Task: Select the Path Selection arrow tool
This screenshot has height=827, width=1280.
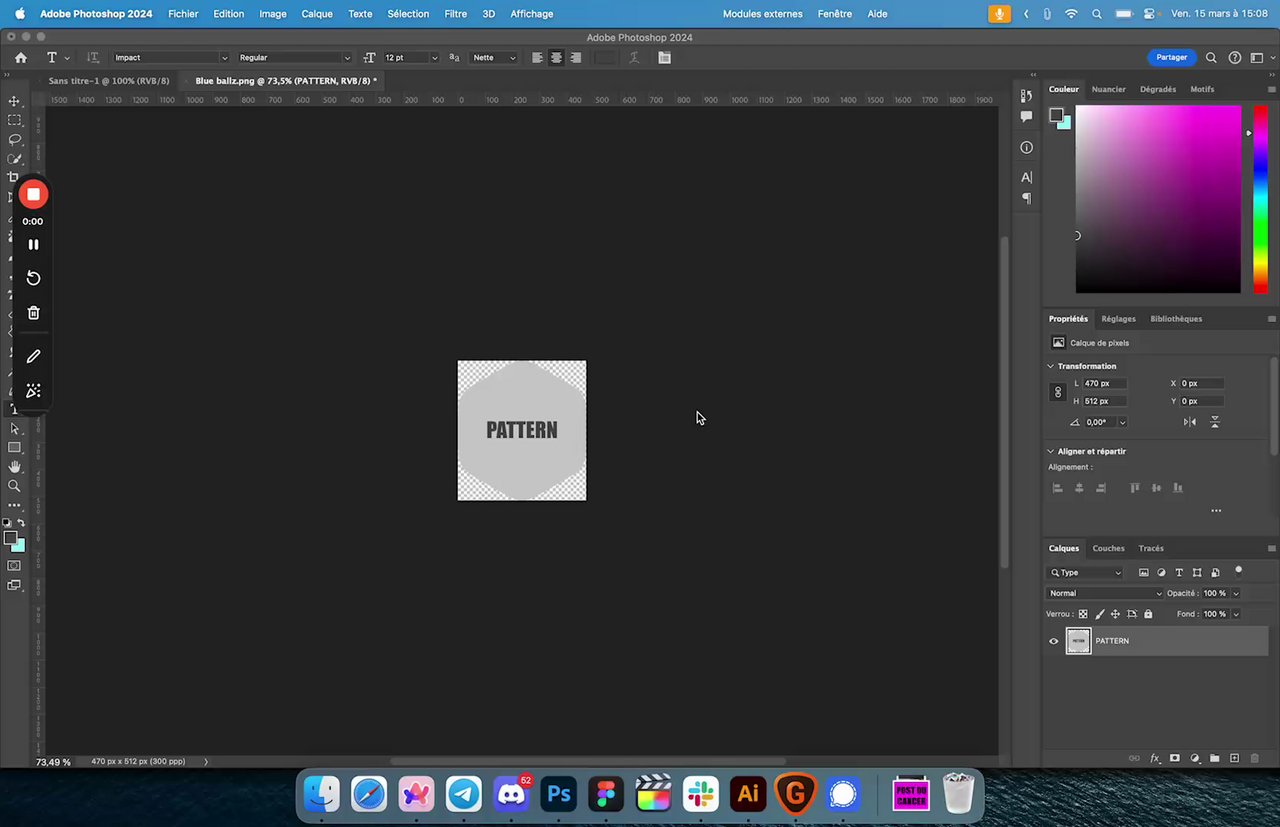Action: click(x=14, y=429)
